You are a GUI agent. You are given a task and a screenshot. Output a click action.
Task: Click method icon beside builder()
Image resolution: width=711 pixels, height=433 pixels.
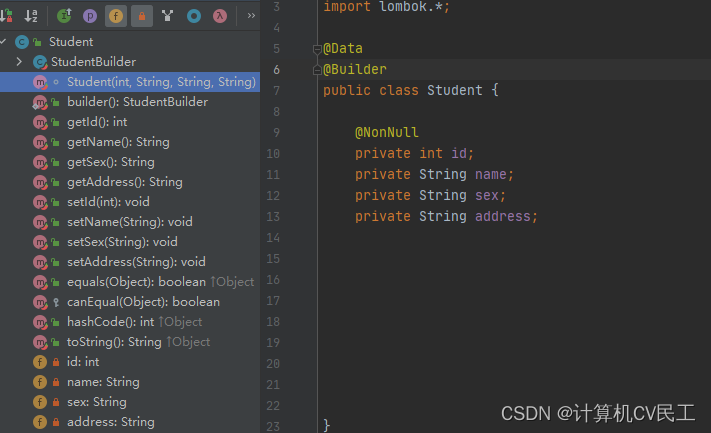(x=40, y=102)
